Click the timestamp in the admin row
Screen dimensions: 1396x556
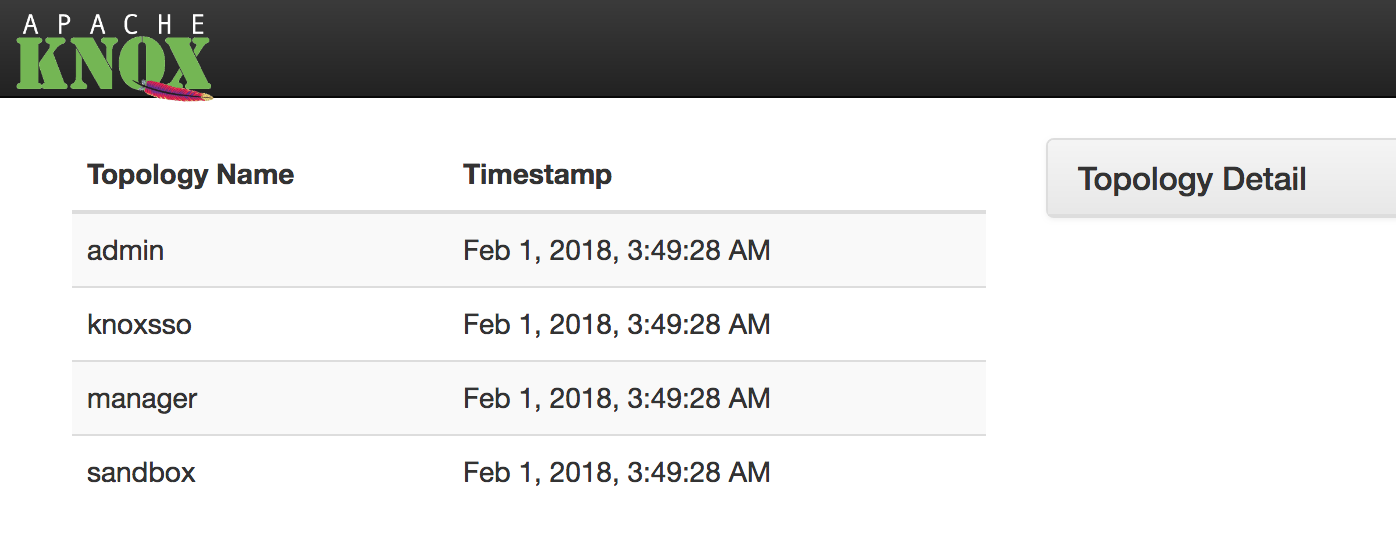[616, 250]
